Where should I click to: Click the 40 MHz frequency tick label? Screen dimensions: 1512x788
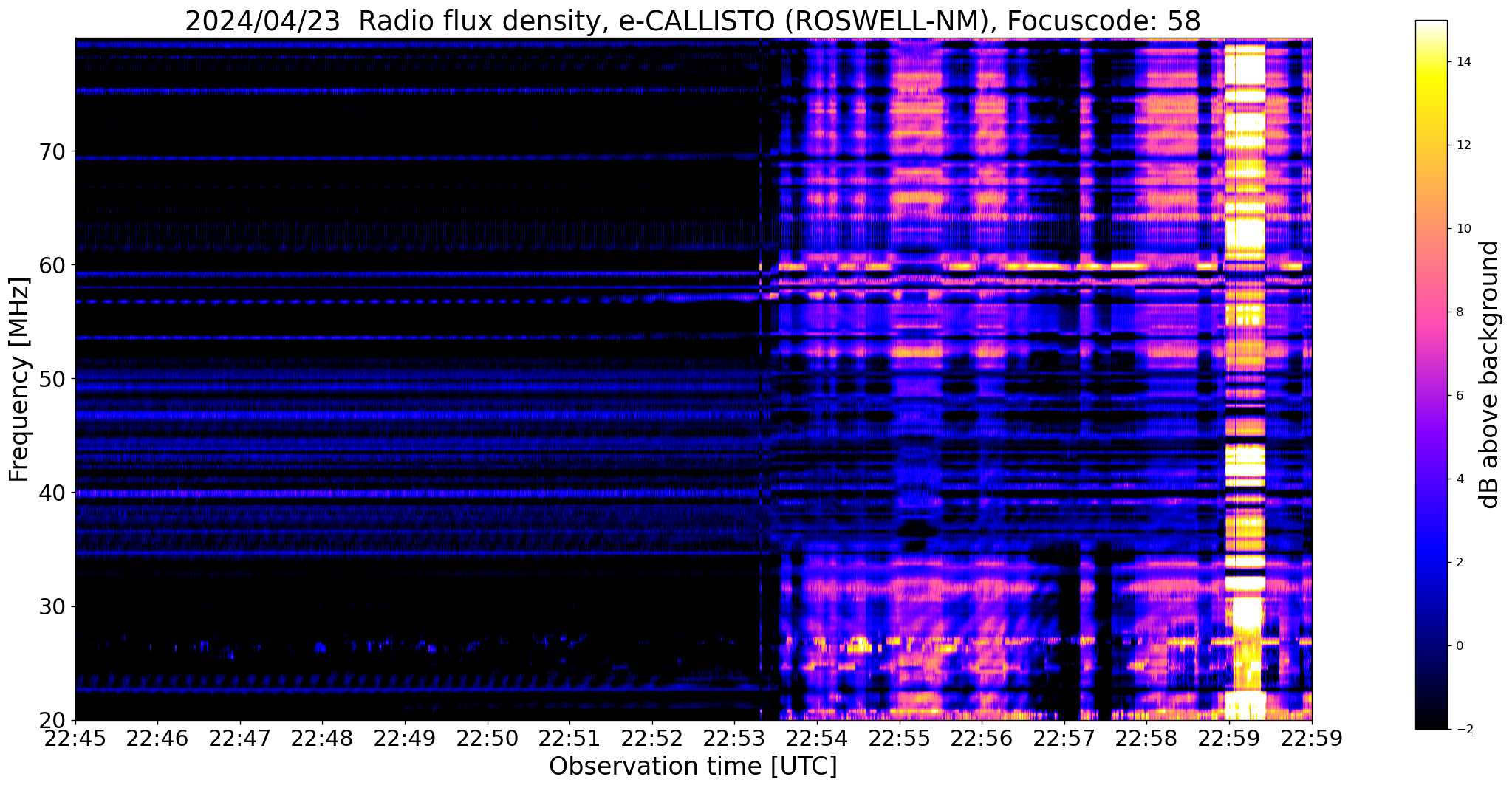(x=52, y=493)
